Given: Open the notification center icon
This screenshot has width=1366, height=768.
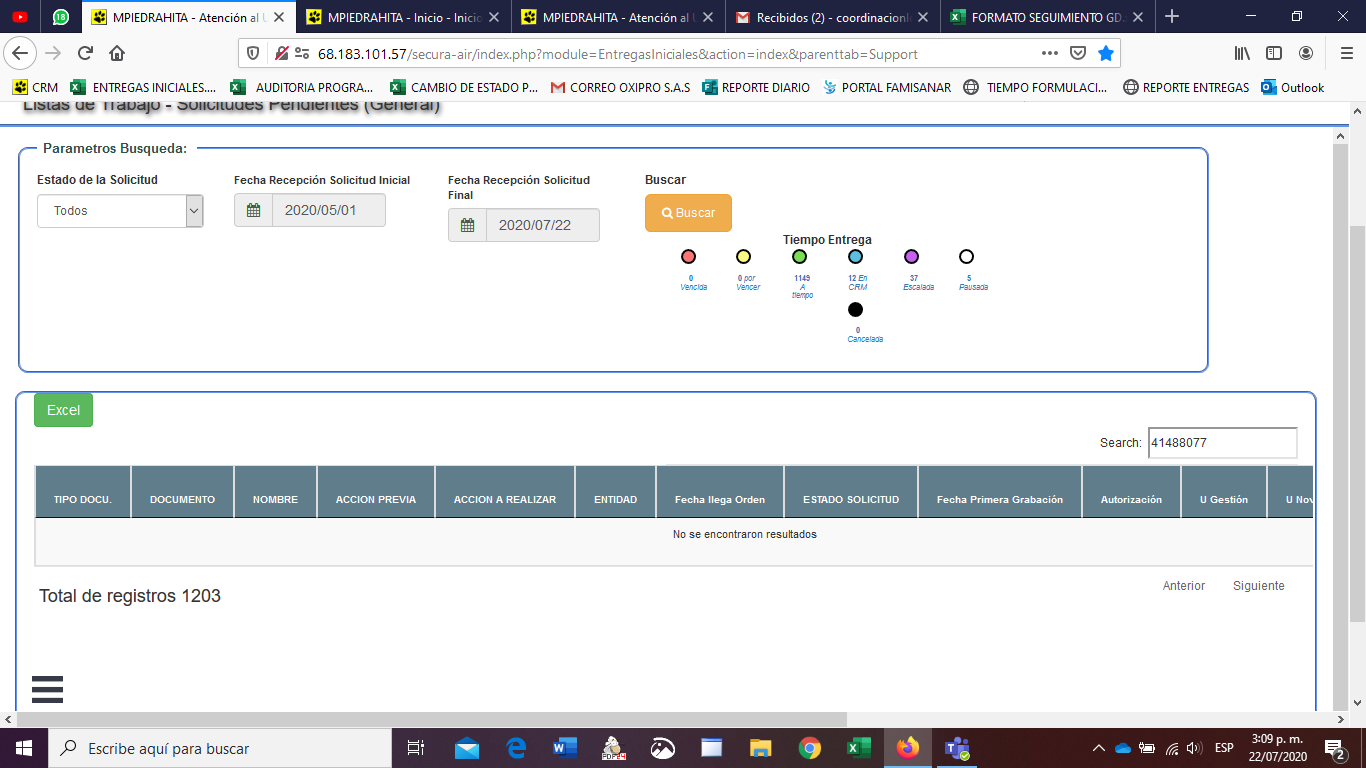Looking at the screenshot, I should [x=1335, y=748].
